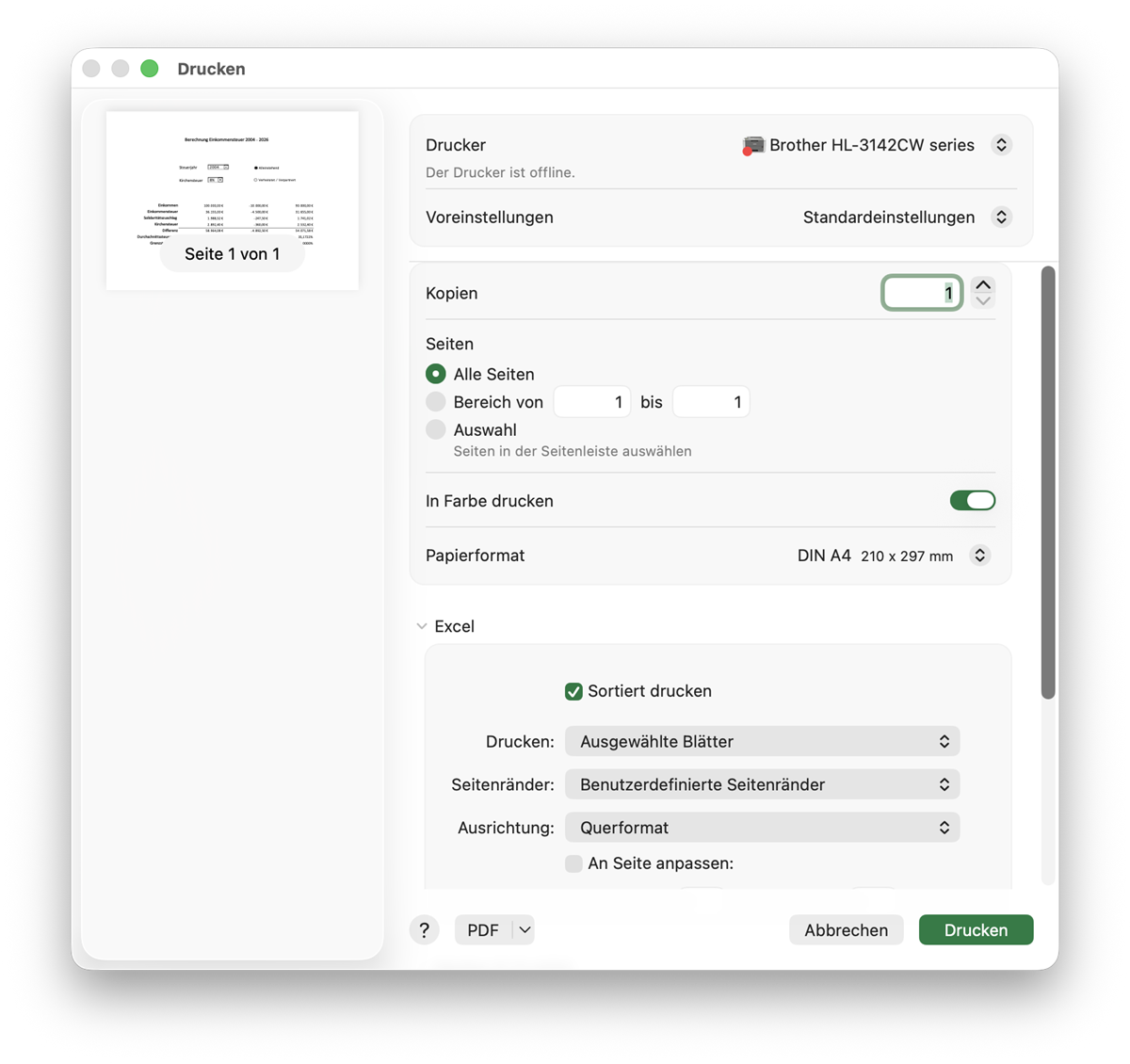This screenshot has width=1130, height=1064.
Task: Select the Alle Seiten radio button
Action: pyautogui.click(x=436, y=374)
